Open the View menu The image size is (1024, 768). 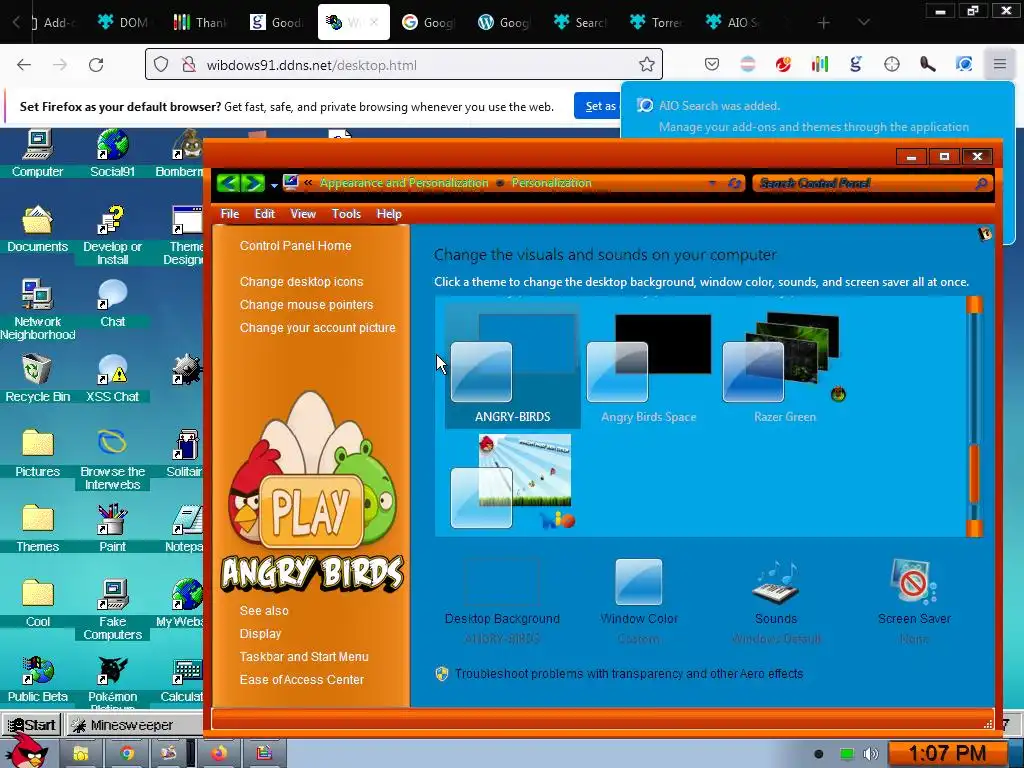tap(303, 214)
